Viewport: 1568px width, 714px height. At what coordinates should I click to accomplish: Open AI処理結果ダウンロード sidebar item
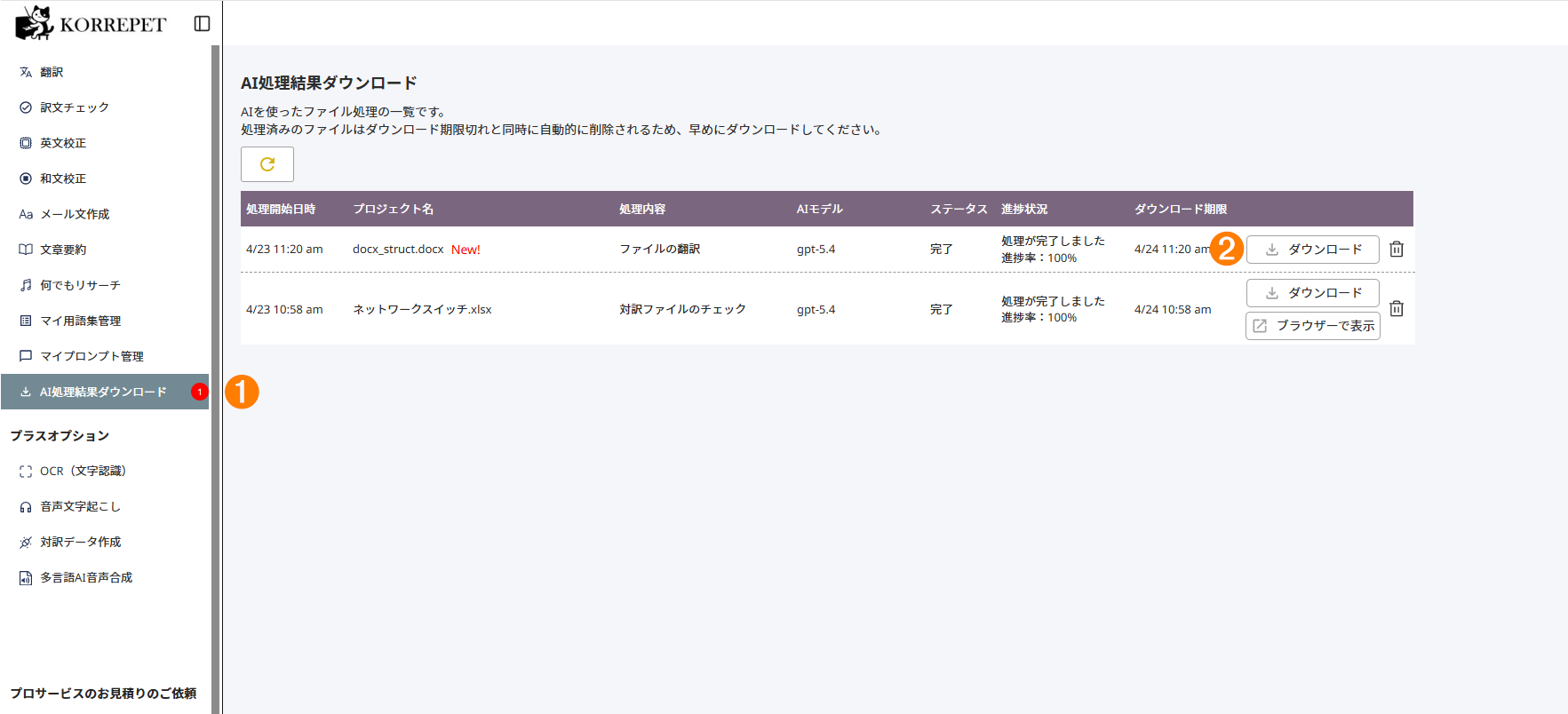[105, 392]
